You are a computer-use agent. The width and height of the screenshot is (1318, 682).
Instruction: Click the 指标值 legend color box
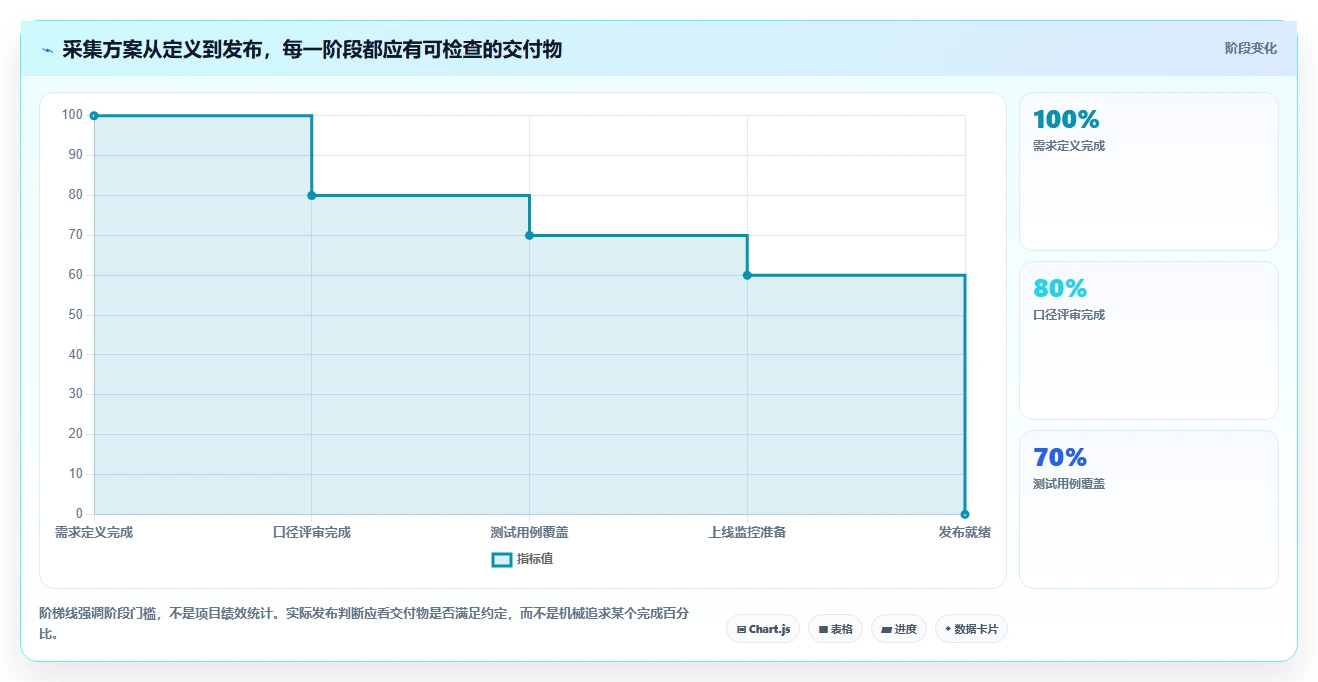click(x=502, y=559)
